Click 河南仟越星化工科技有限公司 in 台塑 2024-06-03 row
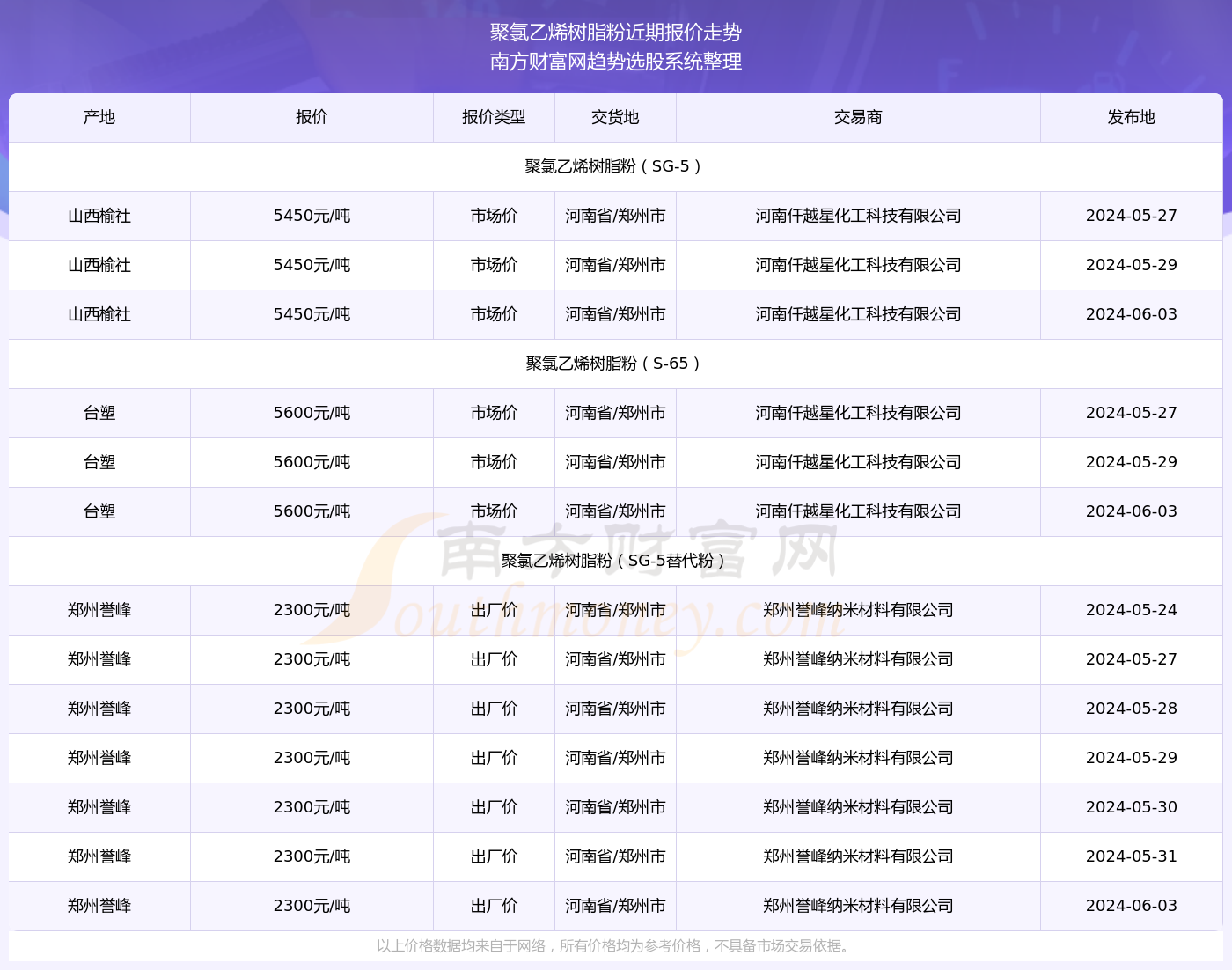Screen dimensions: 1232x970 click(x=858, y=511)
